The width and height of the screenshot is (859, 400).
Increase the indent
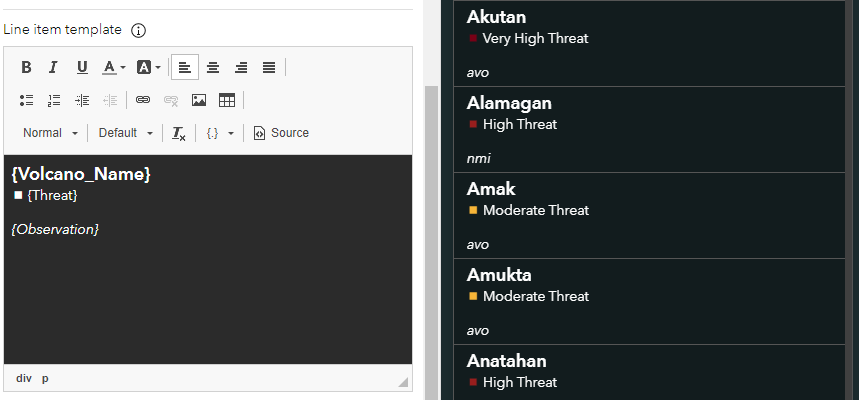click(82, 100)
